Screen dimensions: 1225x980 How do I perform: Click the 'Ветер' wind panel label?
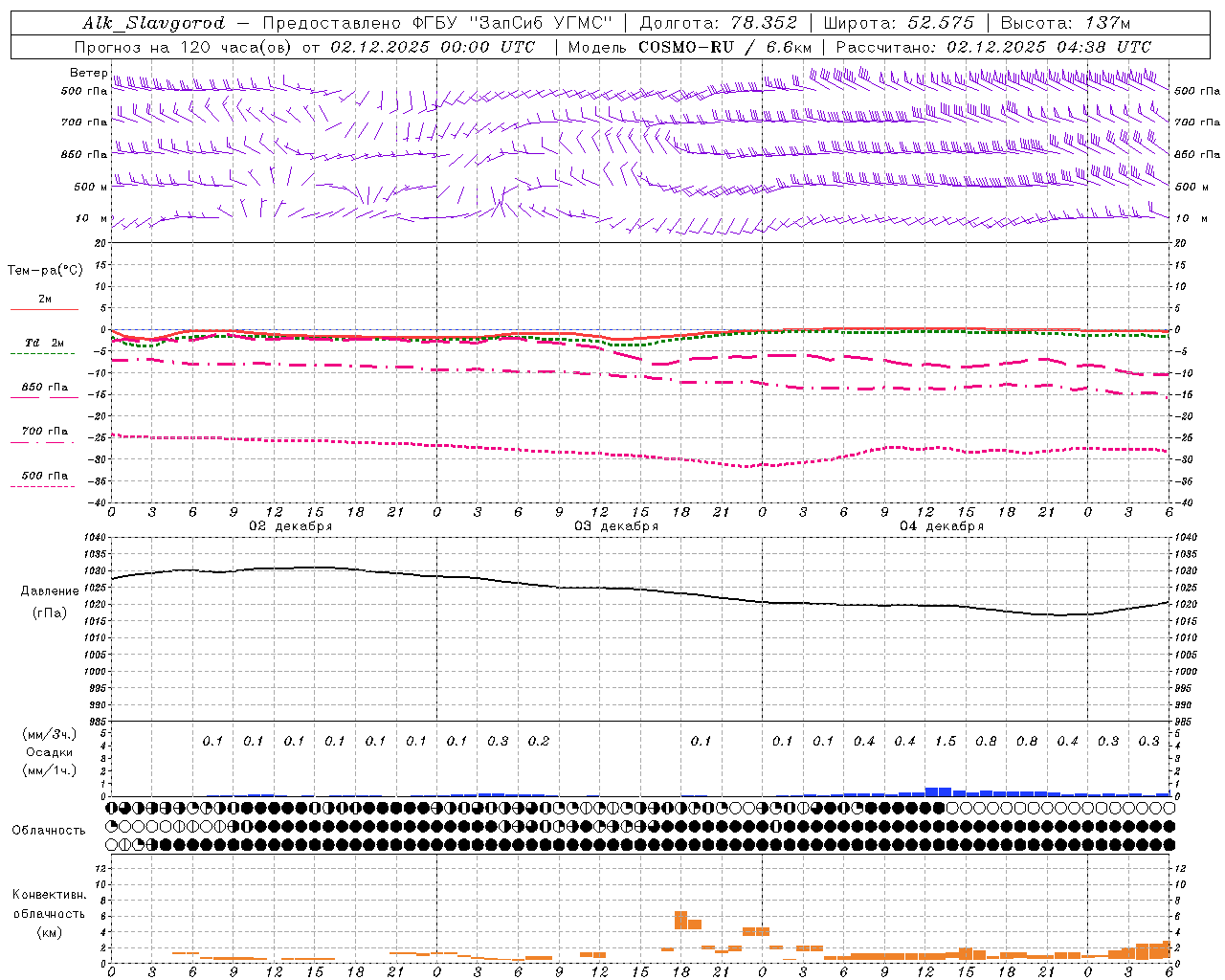pos(88,73)
